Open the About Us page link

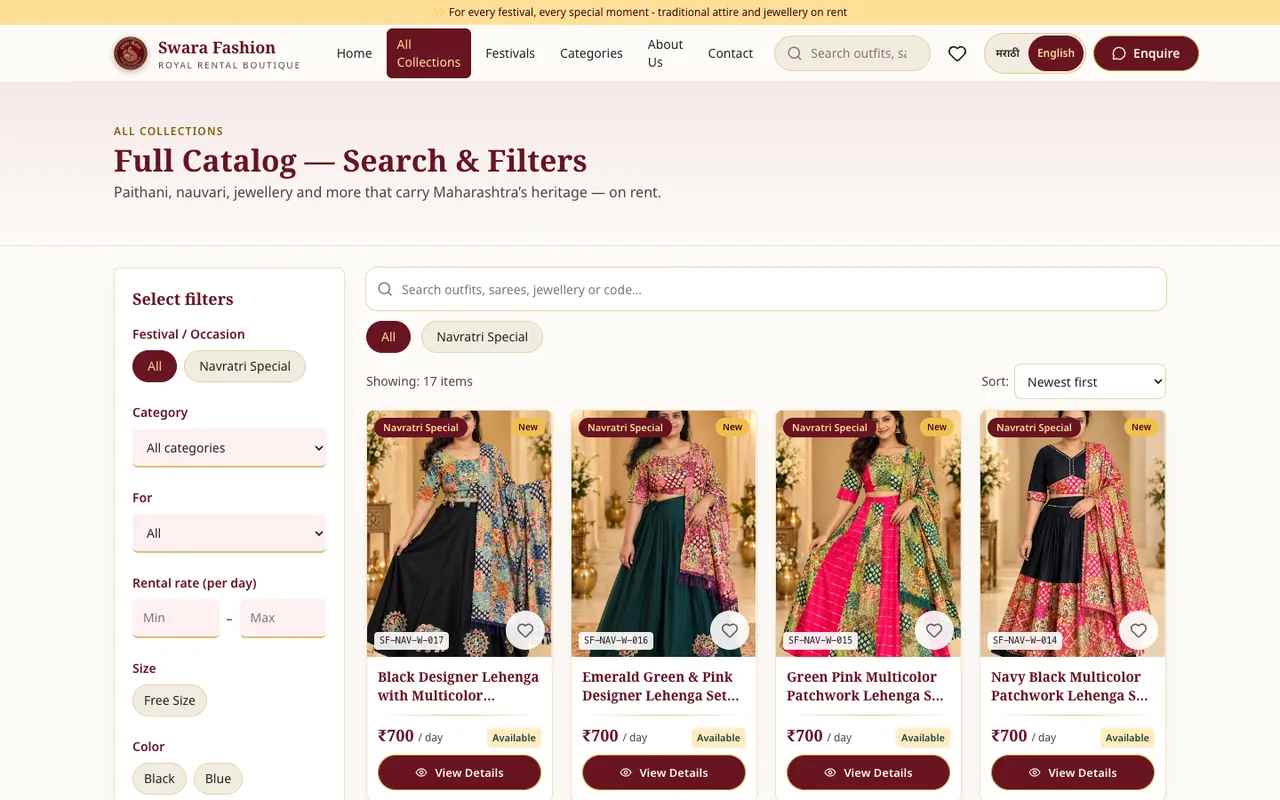tap(665, 53)
